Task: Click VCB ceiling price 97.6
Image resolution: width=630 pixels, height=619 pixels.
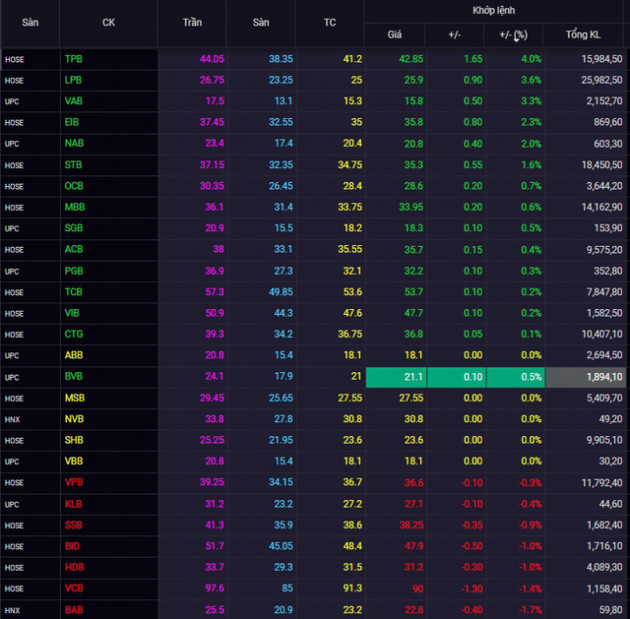Action: 215,588
